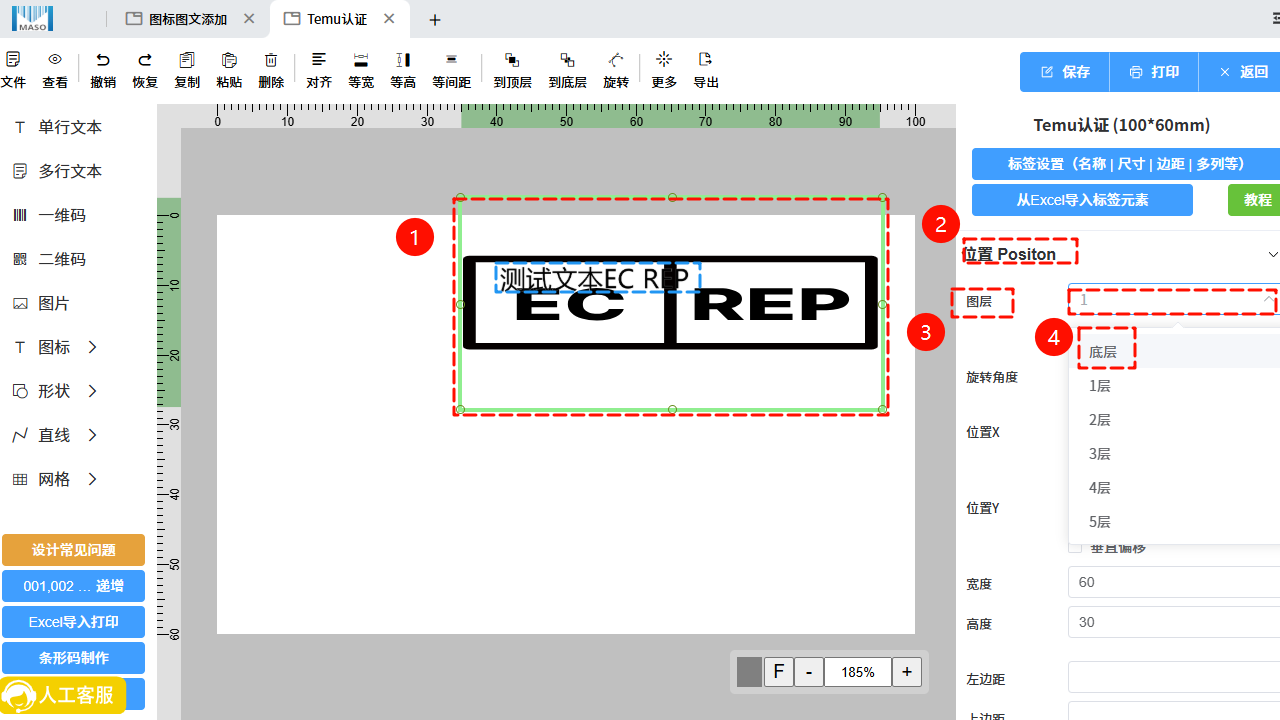This screenshot has width=1280, height=720.
Task: Click the 宽度 width field showing 60
Action: click(x=1174, y=582)
